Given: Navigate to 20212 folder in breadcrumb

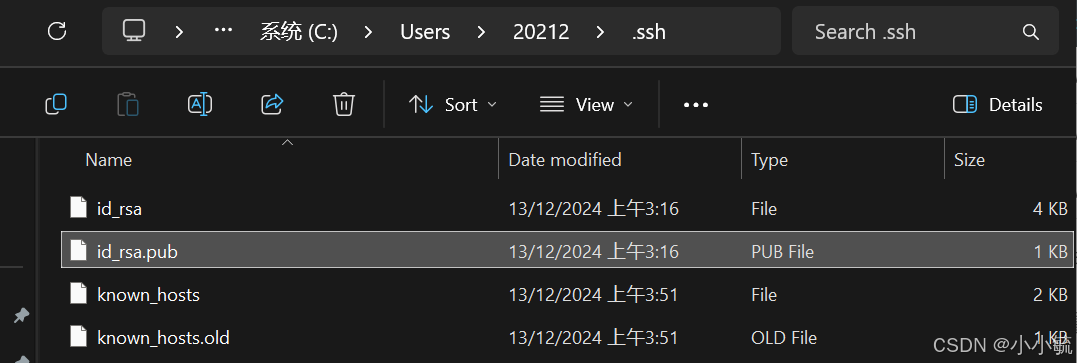Looking at the screenshot, I should click(541, 32).
